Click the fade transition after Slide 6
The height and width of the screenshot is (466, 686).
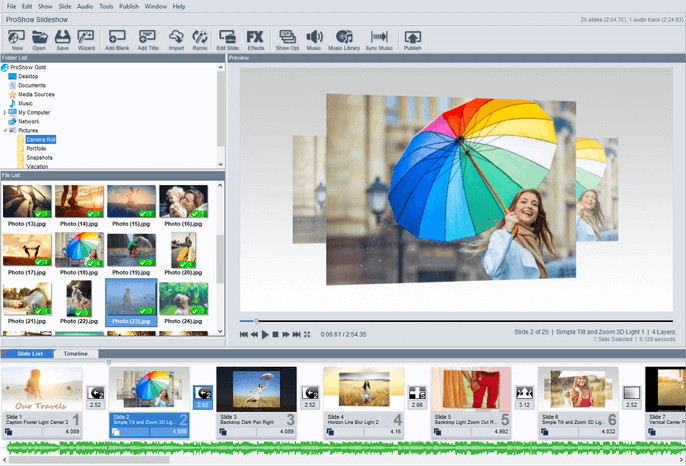tap(631, 393)
